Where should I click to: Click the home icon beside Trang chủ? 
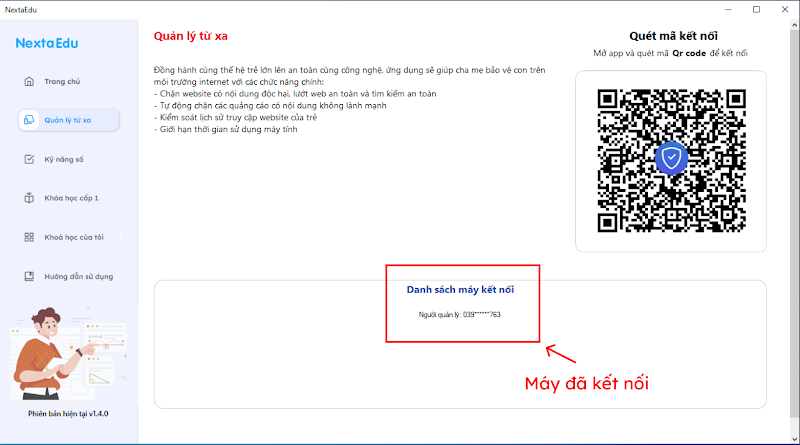[29, 81]
